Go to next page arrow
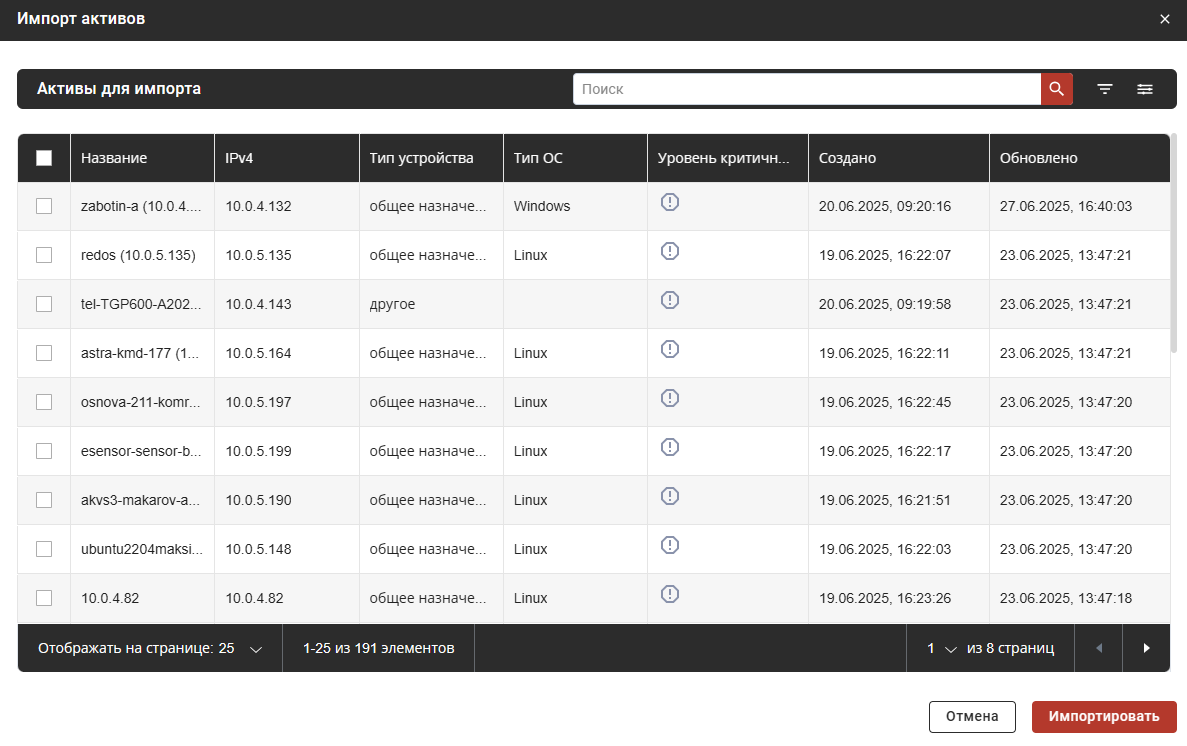This screenshot has width=1187, height=746. [x=1146, y=648]
